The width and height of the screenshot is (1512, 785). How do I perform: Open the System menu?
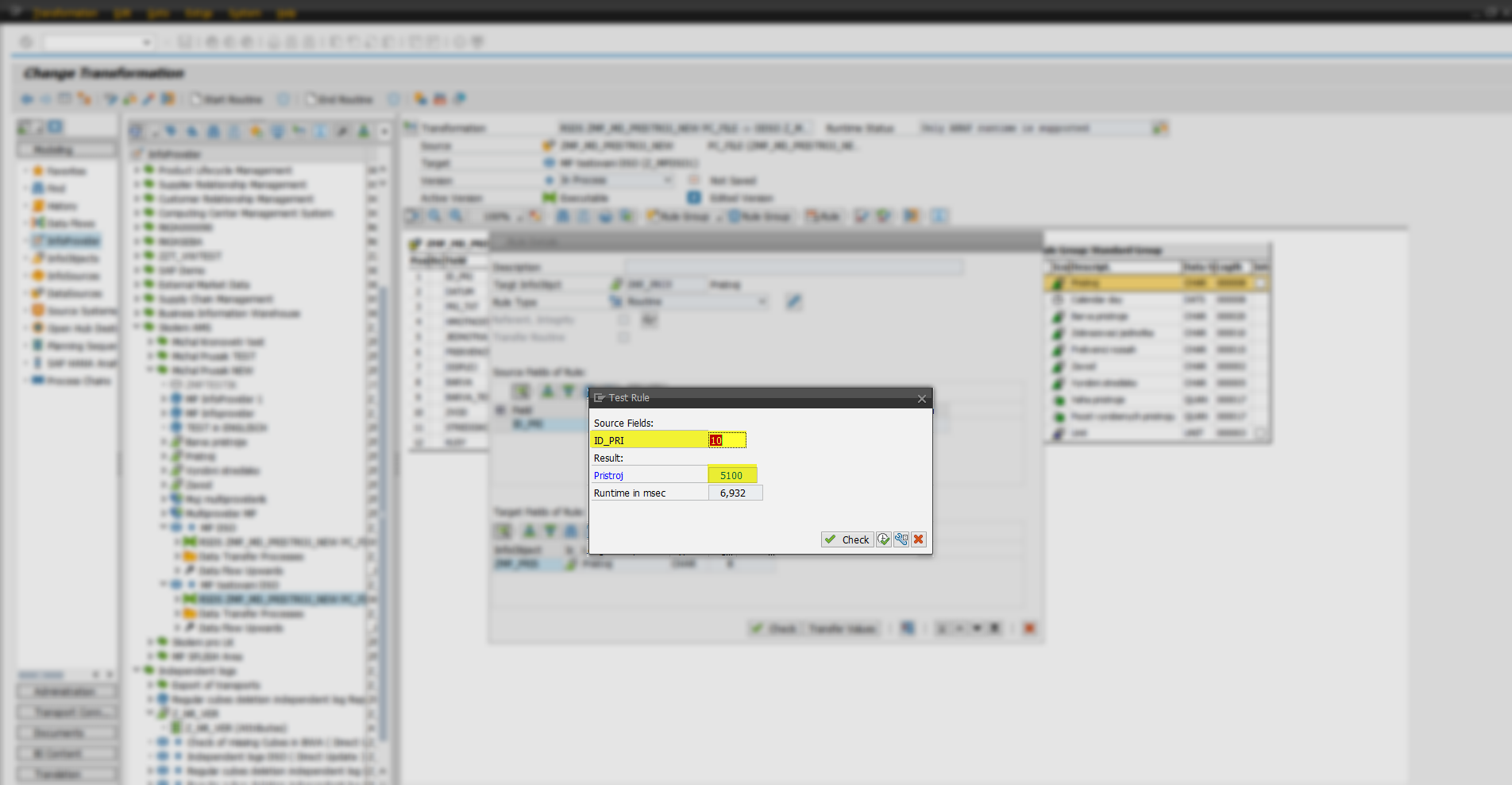245,13
